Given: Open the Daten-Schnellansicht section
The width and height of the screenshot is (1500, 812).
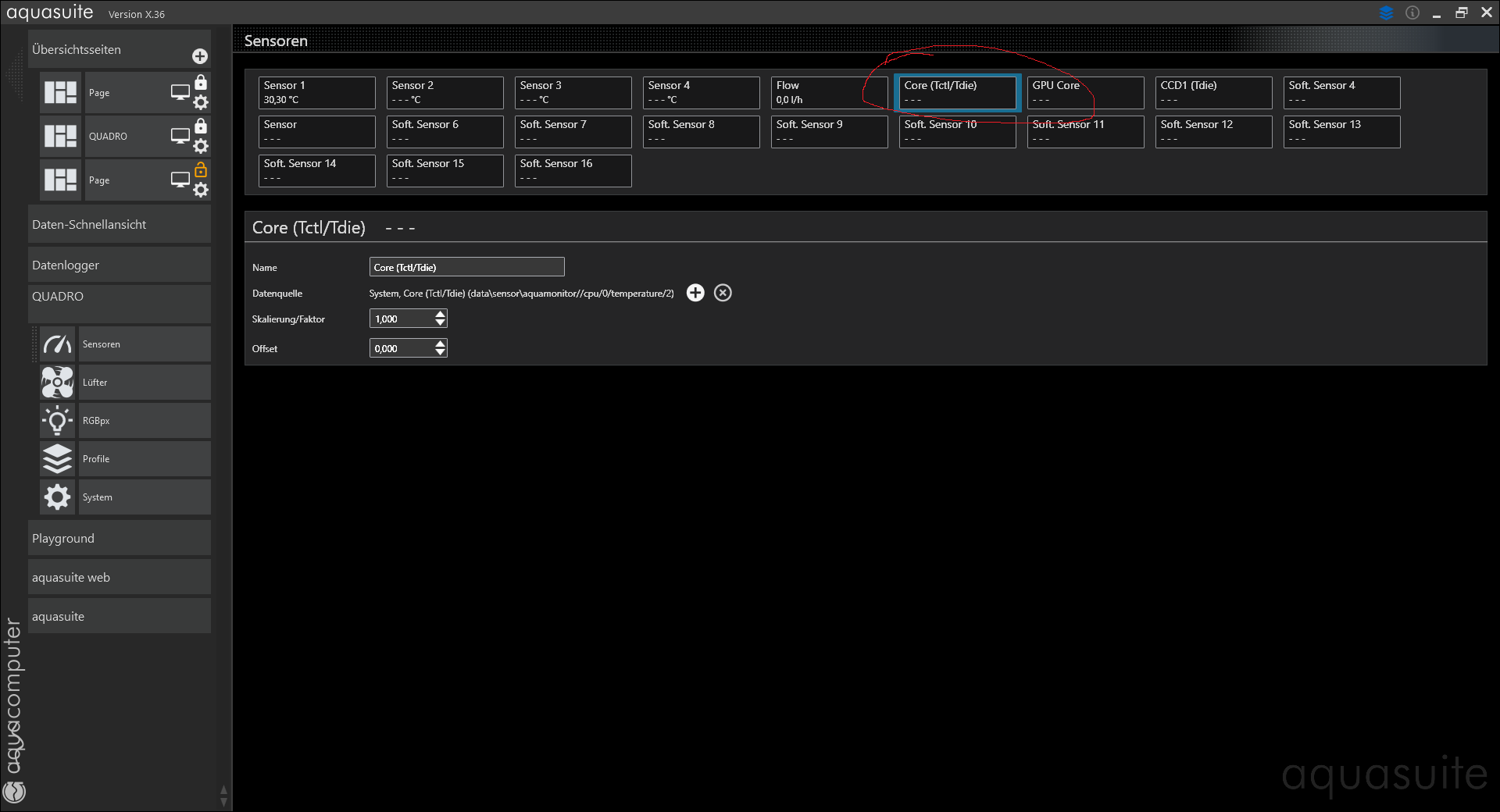Looking at the screenshot, I should [x=120, y=225].
